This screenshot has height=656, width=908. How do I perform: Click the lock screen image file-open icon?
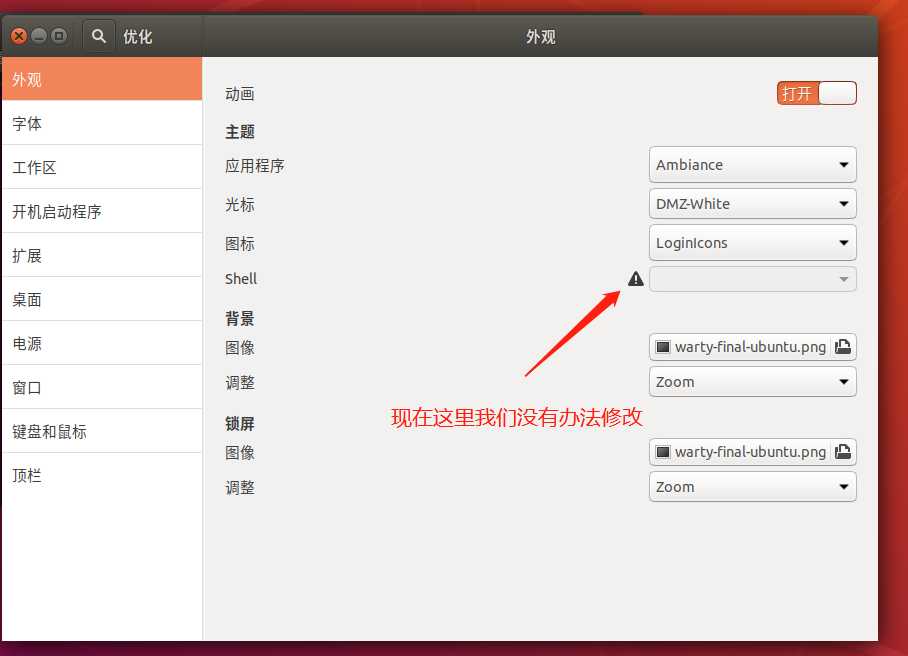[x=843, y=452]
